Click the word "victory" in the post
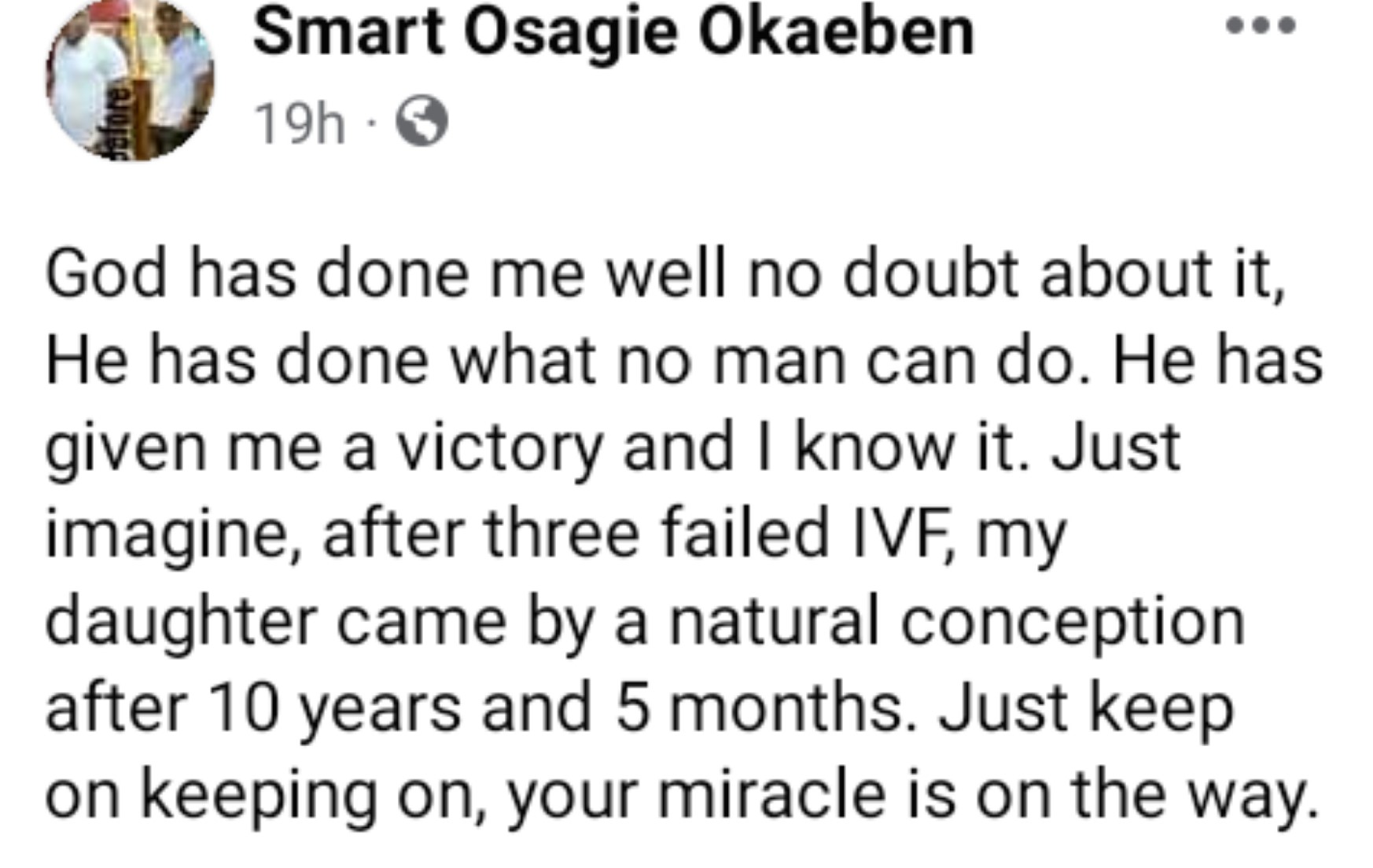1373x868 pixels. (x=498, y=448)
